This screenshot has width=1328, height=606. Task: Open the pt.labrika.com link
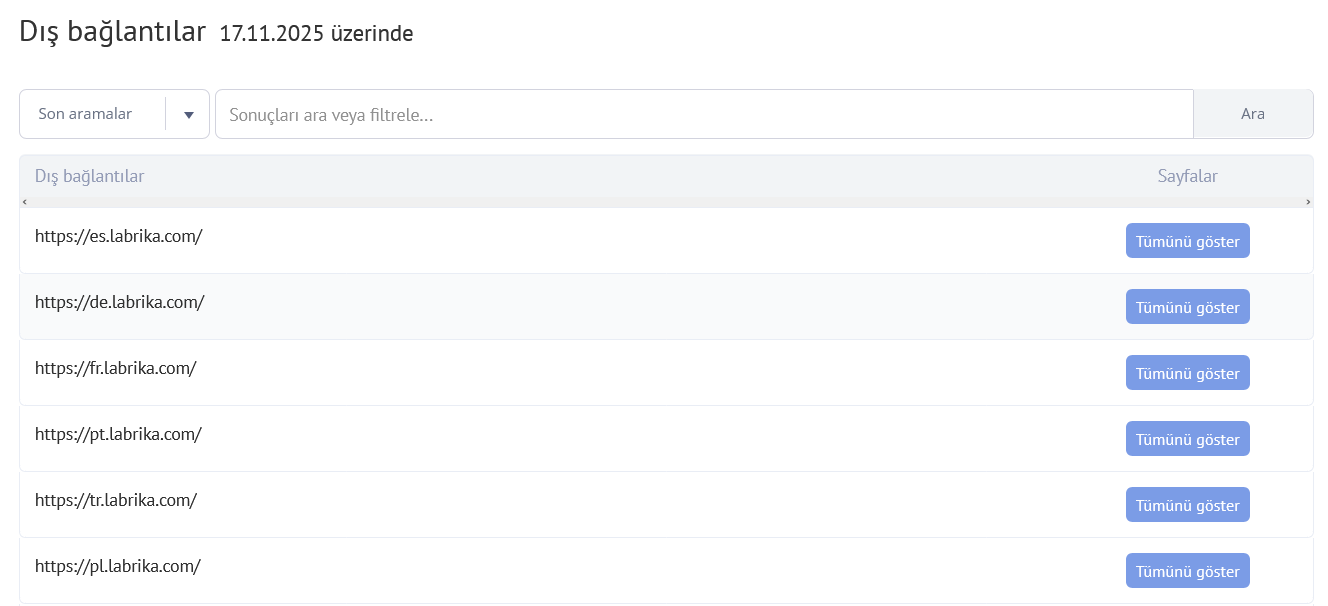click(x=119, y=434)
